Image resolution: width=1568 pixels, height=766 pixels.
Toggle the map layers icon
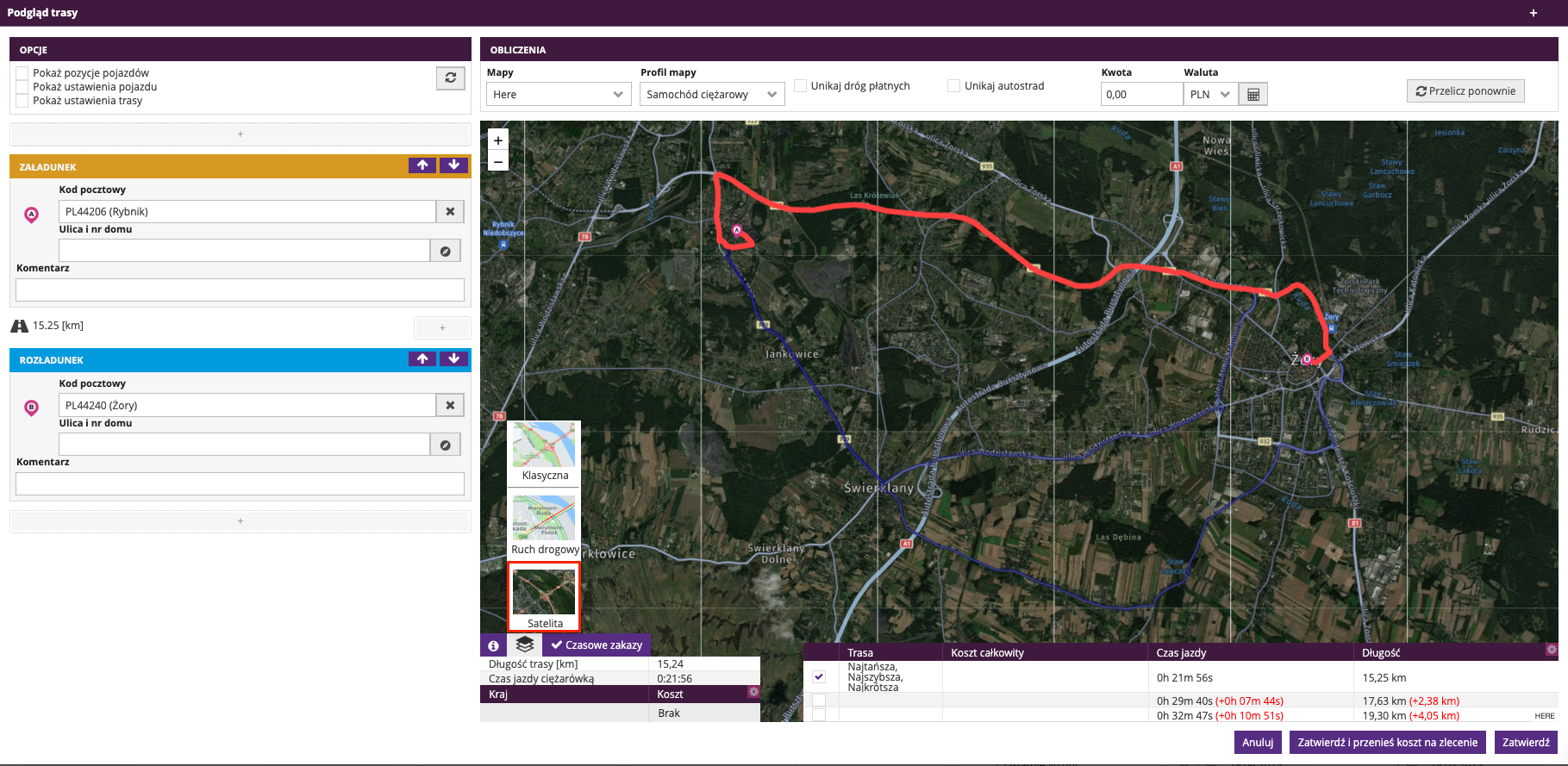[525, 645]
